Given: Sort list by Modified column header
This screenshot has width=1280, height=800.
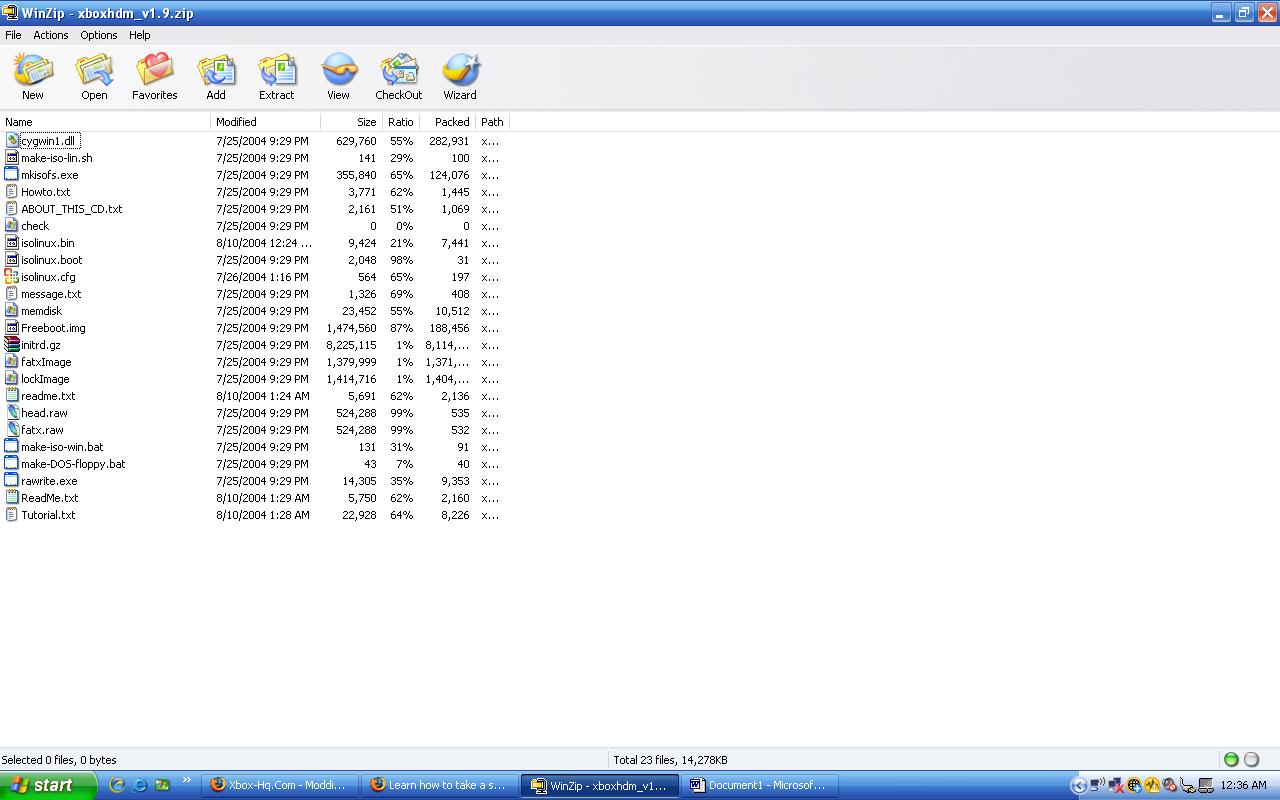Looking at the screenshot, I should coord(266,122).
